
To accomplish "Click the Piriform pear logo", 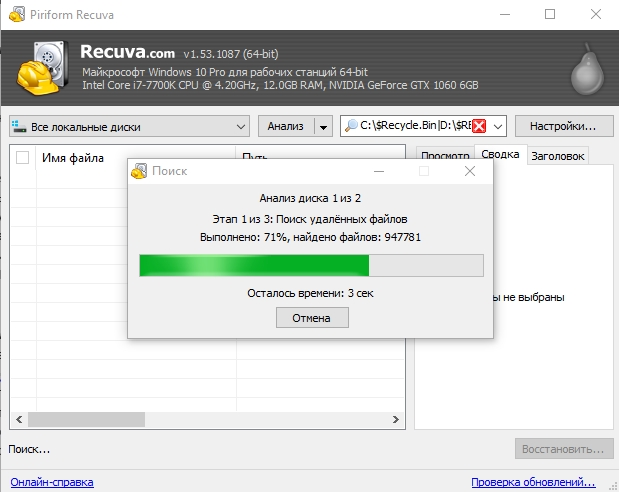I will coord(587,69).
